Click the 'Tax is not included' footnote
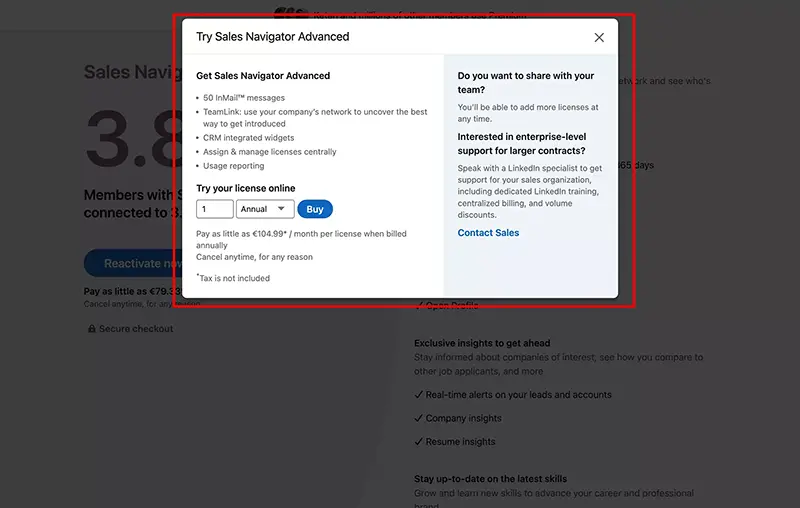Viewport: 800px width, 508px height. pyautogui.click(x=234, y=278)
